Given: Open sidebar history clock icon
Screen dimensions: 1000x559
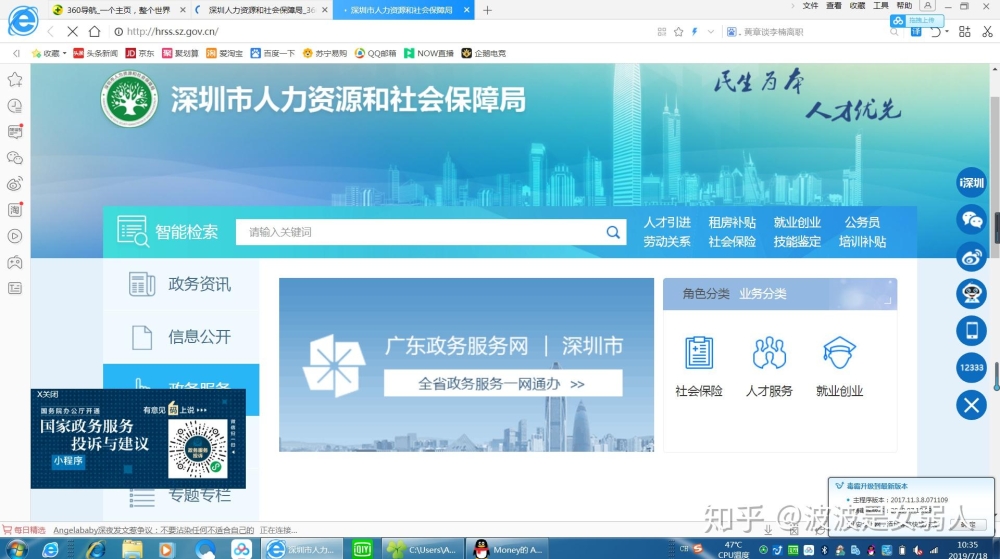Looking at the screenshot, I should click(15, 106).
